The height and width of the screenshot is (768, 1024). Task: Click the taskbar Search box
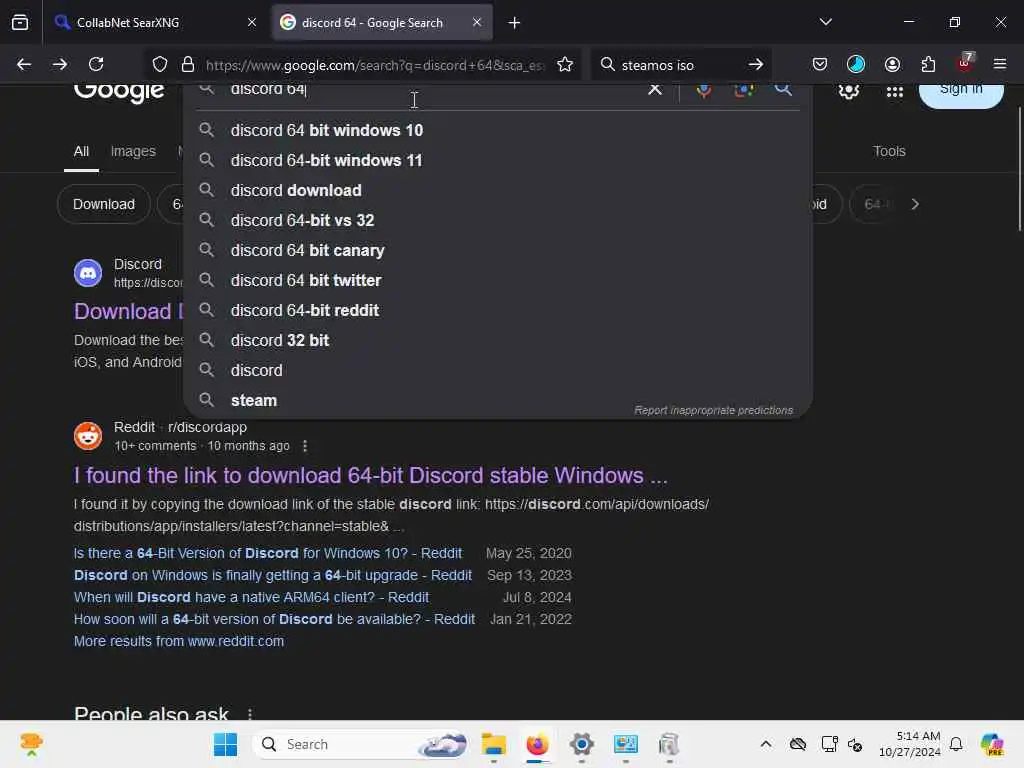(361, 744)
